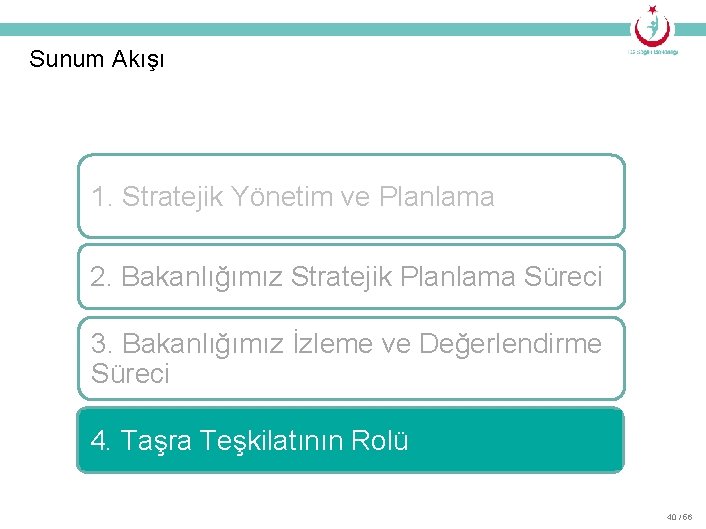The image size is (706, 529).
Task: Click the red star above the crescent
Action: 653,9
